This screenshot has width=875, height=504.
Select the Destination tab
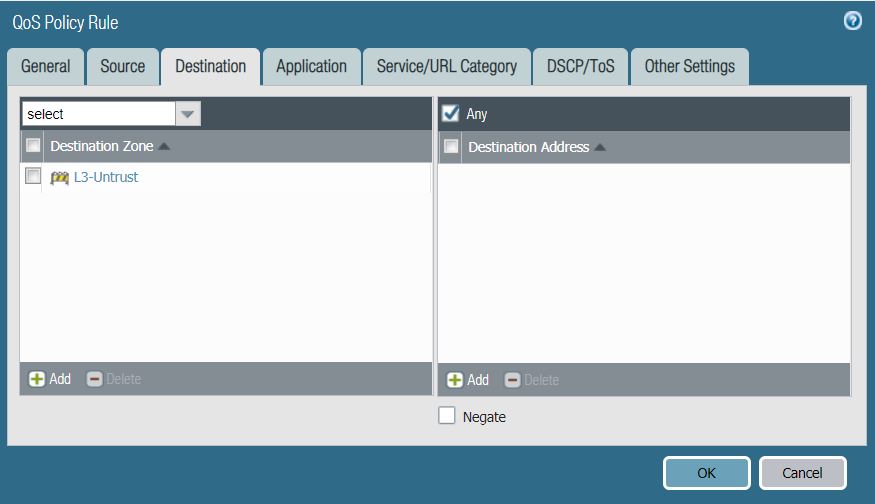click(x=211, y=66)
